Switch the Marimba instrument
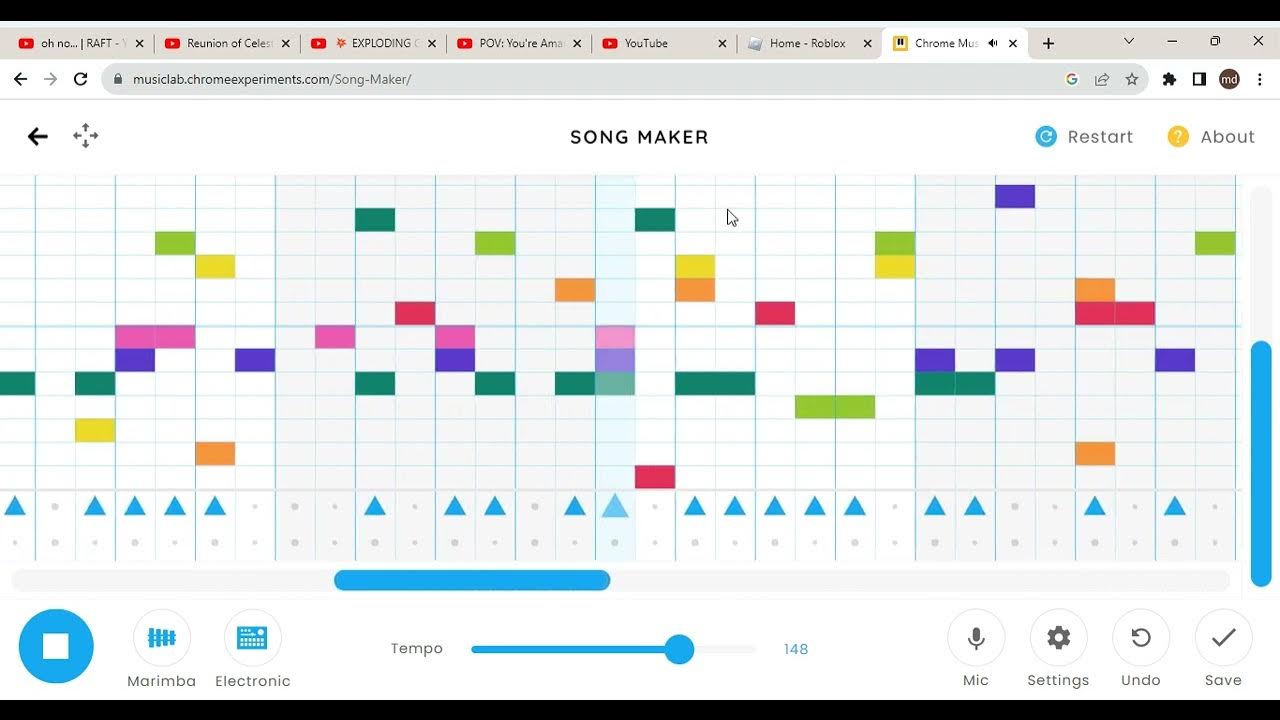This screenshot has height=720, width=1280. [x=161, y=638]
